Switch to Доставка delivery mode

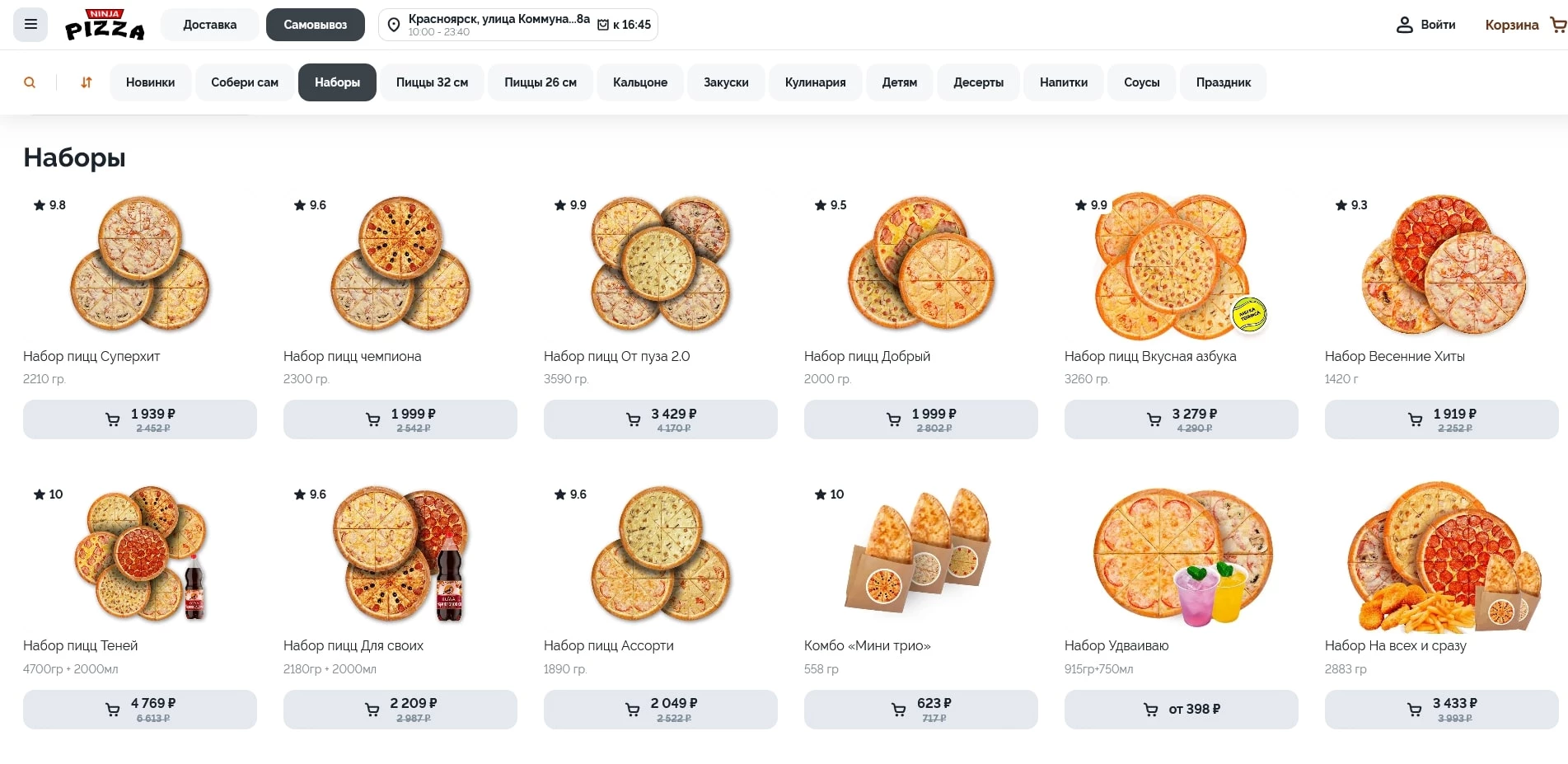pyautogui.click(x=209, y=25)
